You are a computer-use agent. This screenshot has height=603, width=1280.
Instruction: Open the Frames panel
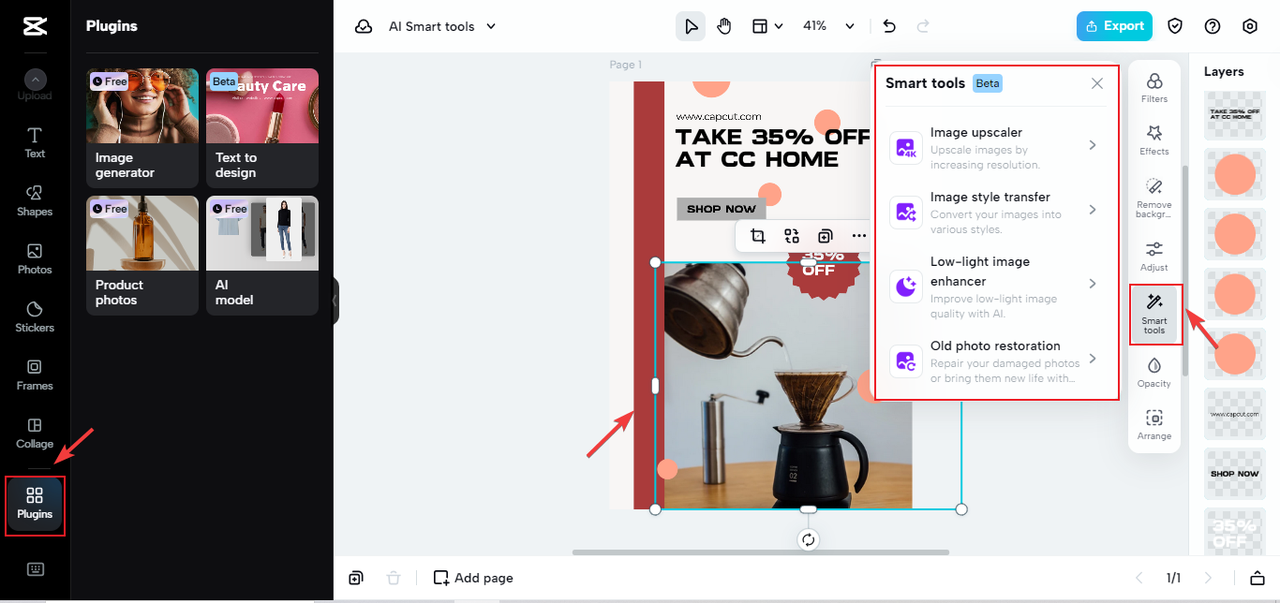(35, 374)
